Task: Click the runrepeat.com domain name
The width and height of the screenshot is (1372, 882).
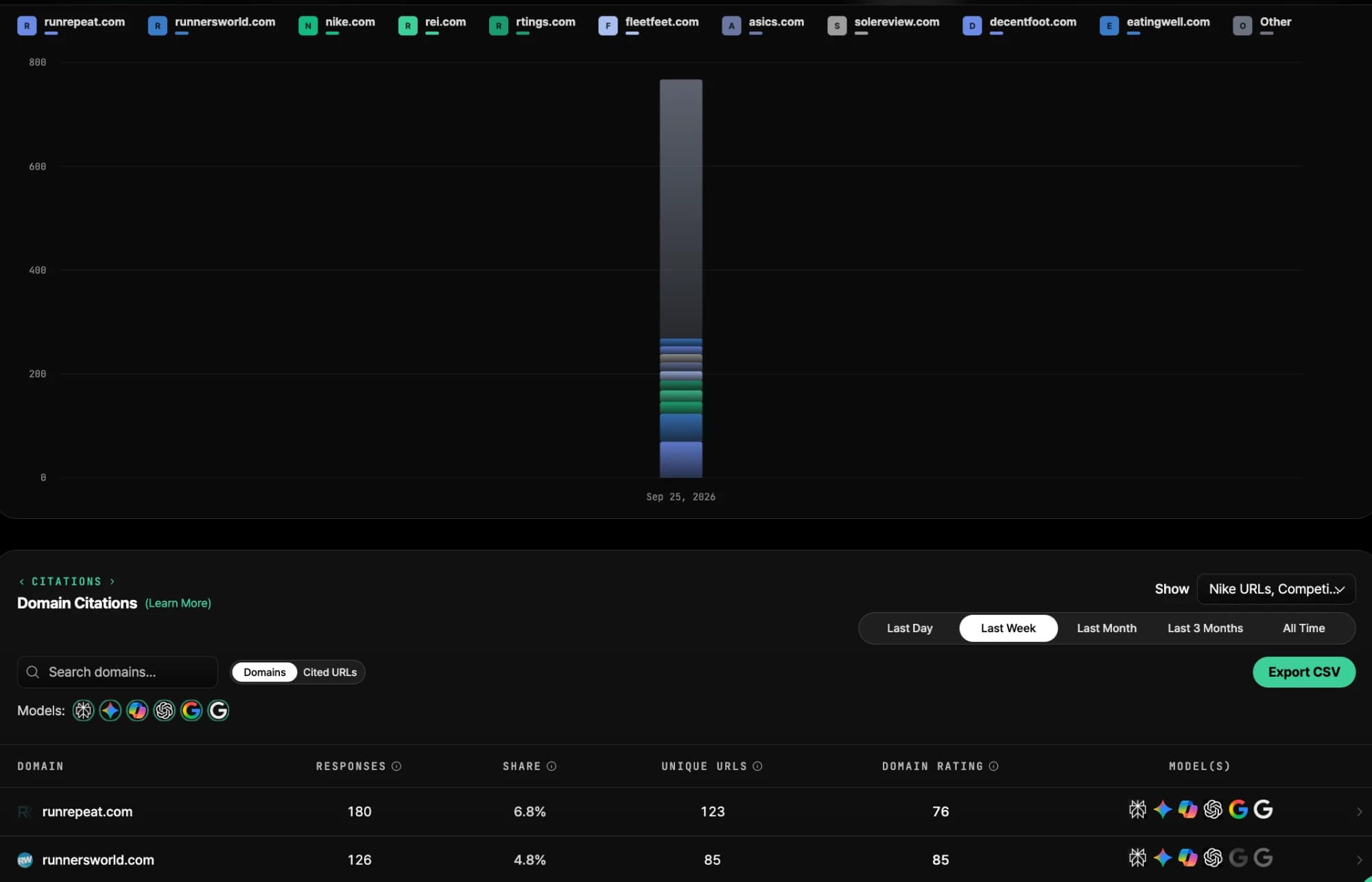Action: click(x=87, y=812)
